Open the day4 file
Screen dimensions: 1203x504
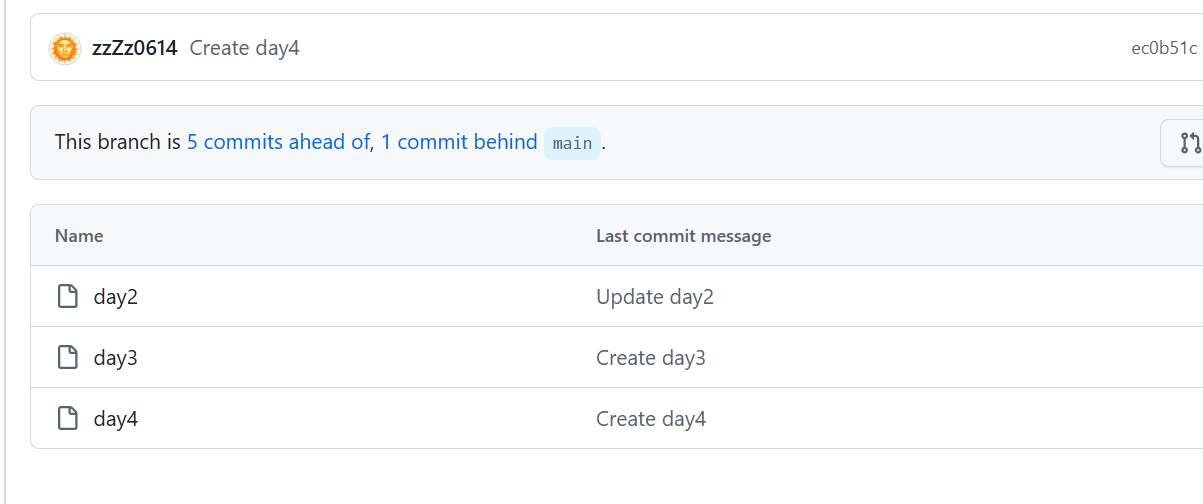(x=115, y=419)
